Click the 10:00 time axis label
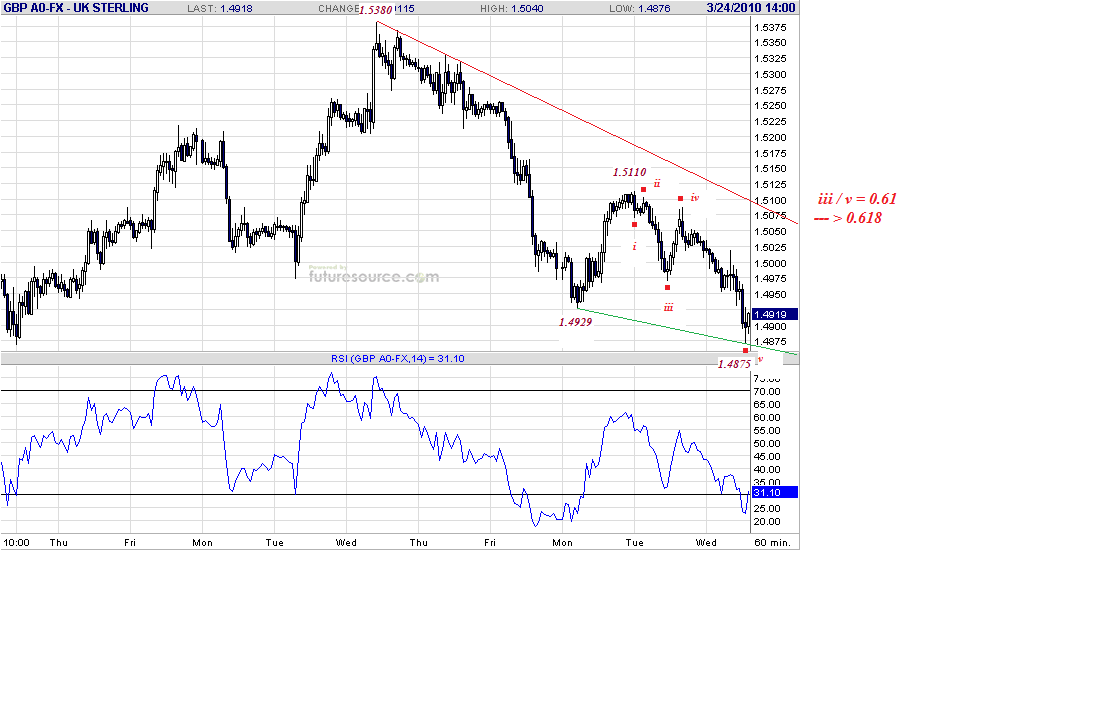1112x710 pixels. pyautogui.click(x=16, y=543)
